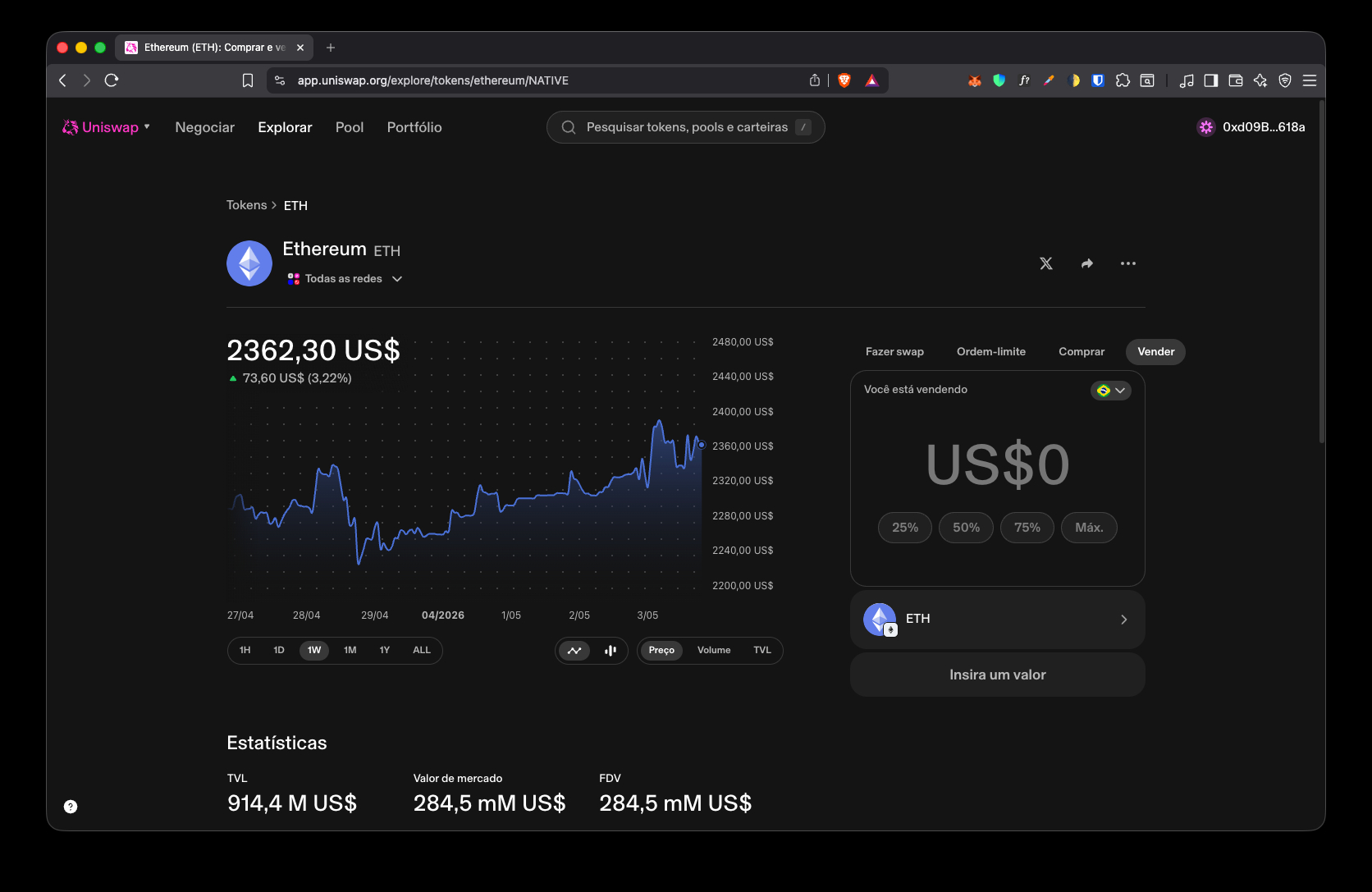Viewport: 1372px width, 892px height.
Task: Open the extensions puzzle piece menu
Action: tap(1123, 80)
